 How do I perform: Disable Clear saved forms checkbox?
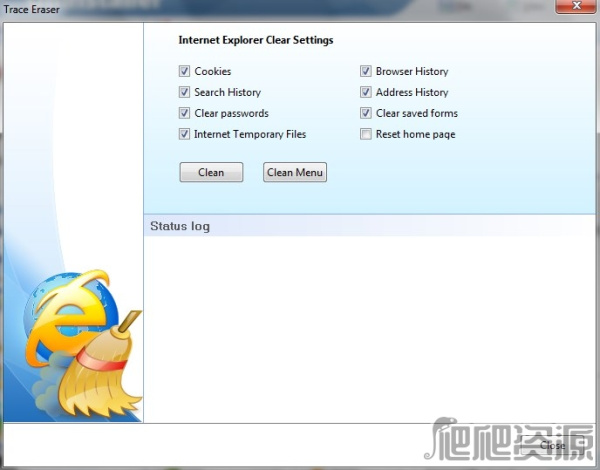(366, 113)
